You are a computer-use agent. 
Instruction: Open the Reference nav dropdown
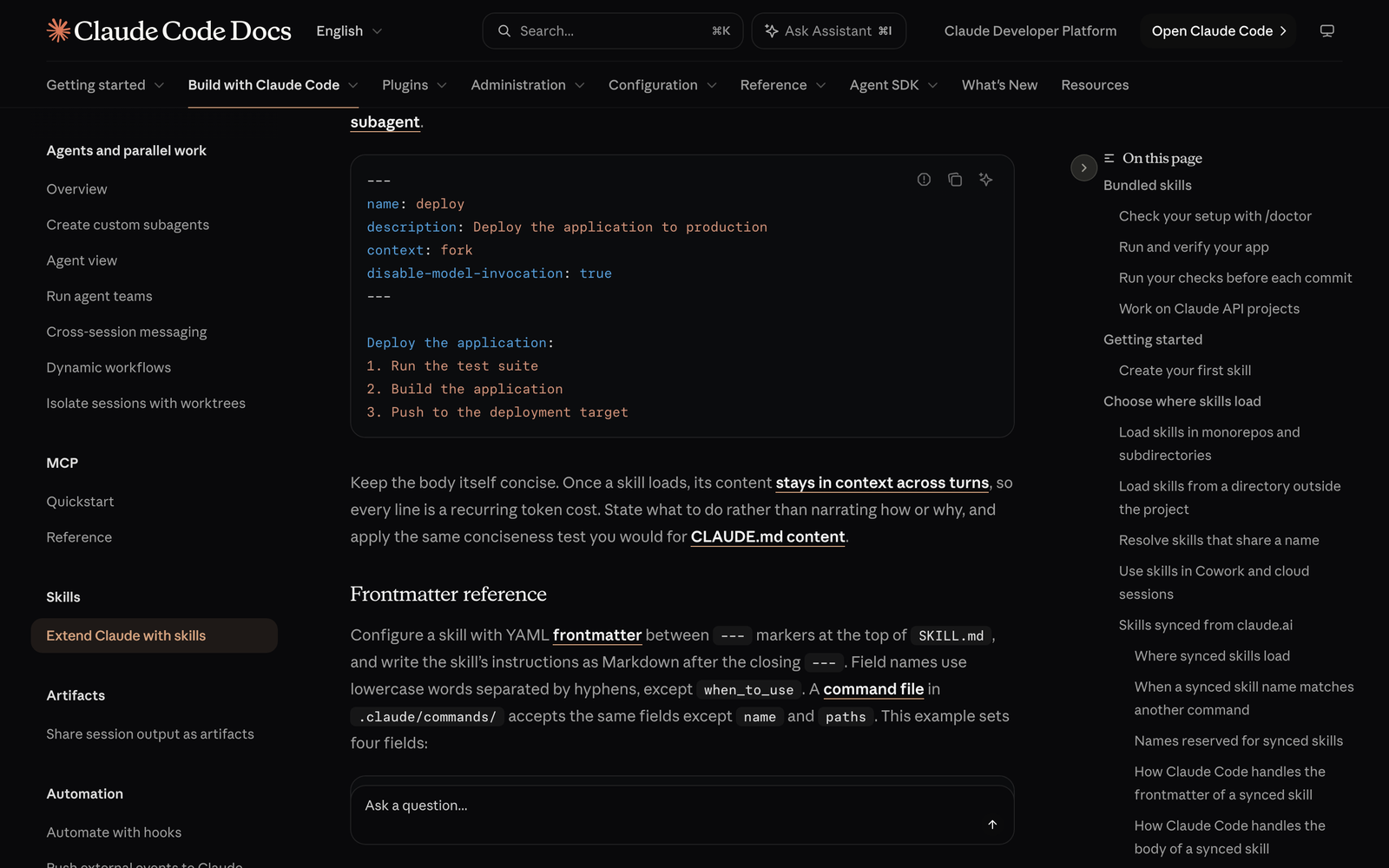click(783, 85)
